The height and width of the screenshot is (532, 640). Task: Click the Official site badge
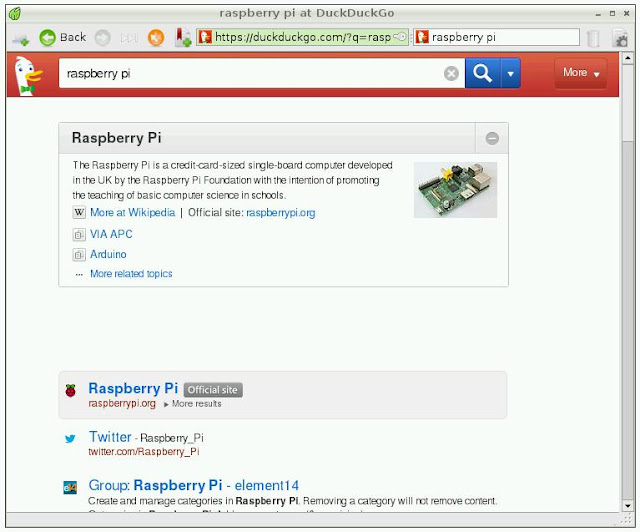pyautogui.click(x=213, y=390)
